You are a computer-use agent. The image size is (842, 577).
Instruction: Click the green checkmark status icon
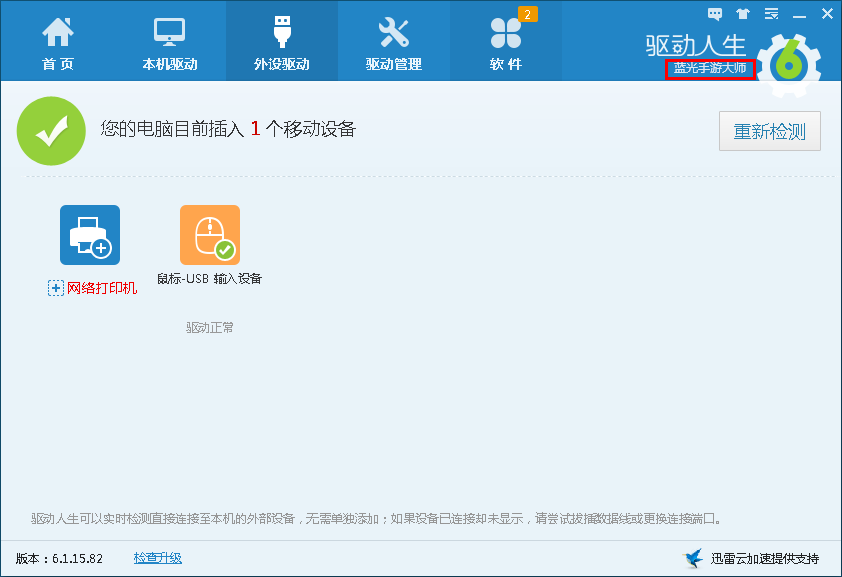tap(51, 131)
